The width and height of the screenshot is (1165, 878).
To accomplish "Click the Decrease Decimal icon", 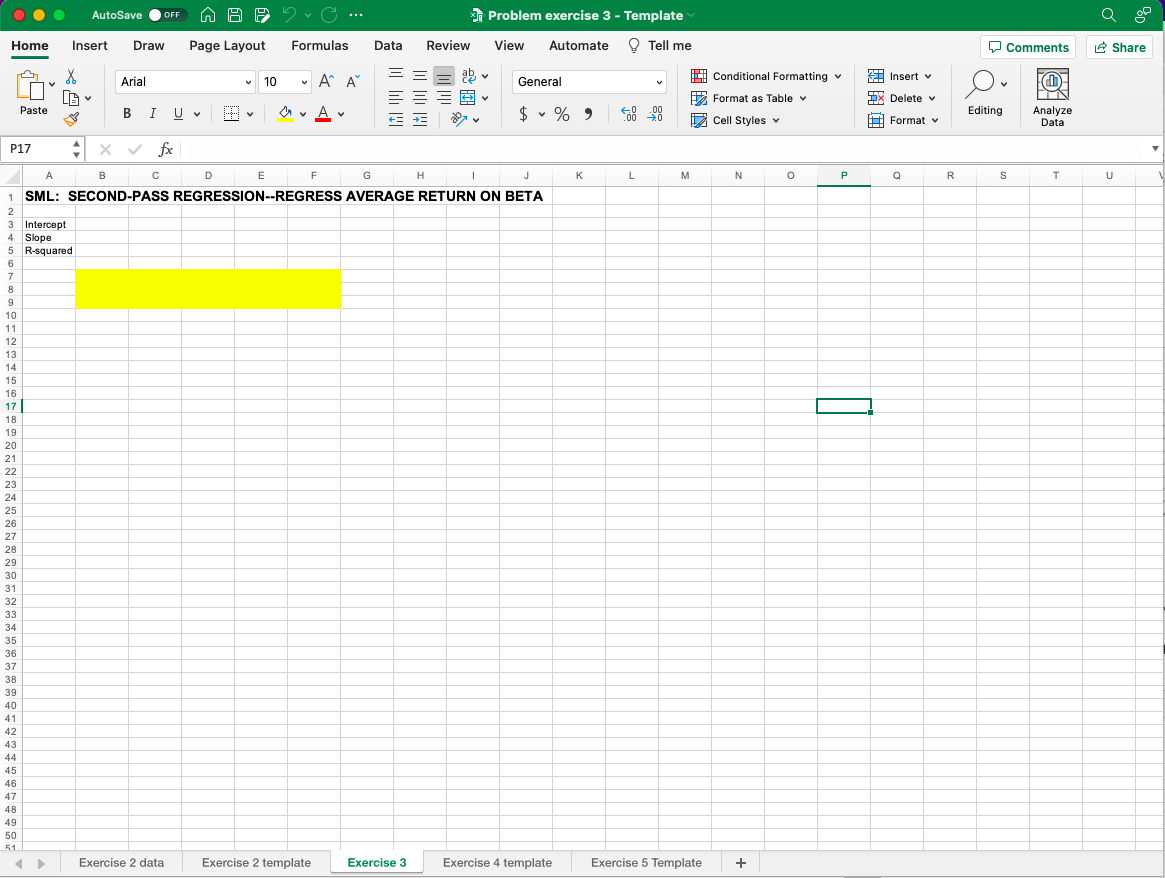I will (656, 114).
